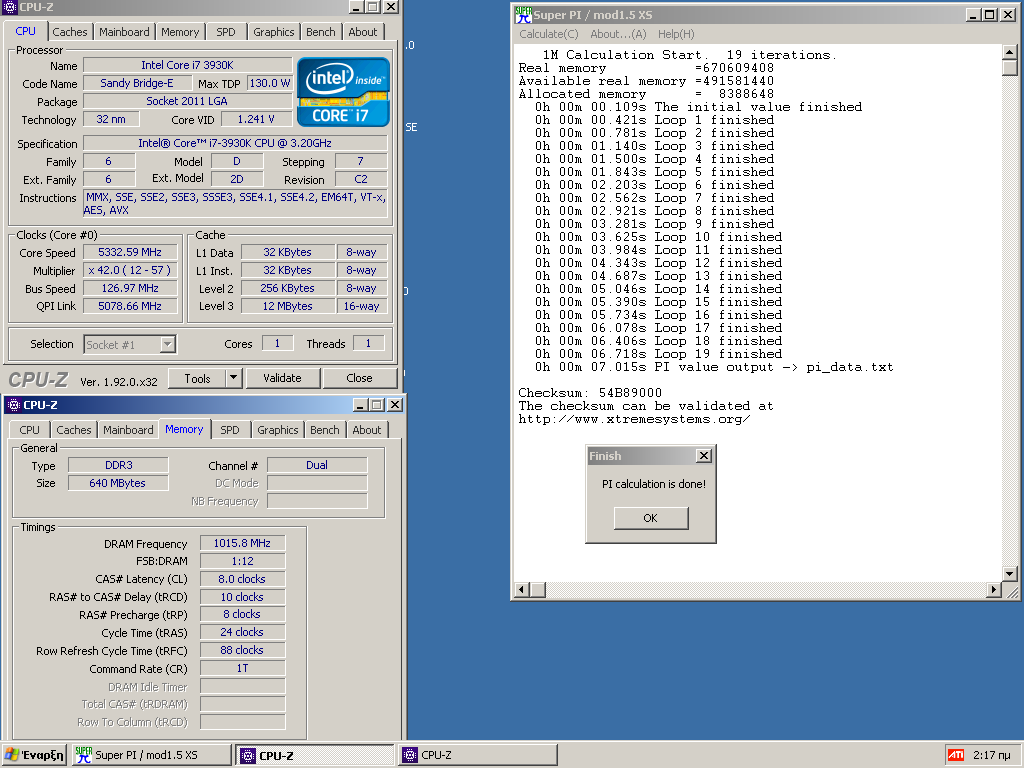Open the Calculate(C) menu in Super PI

[x=549, y=34]
